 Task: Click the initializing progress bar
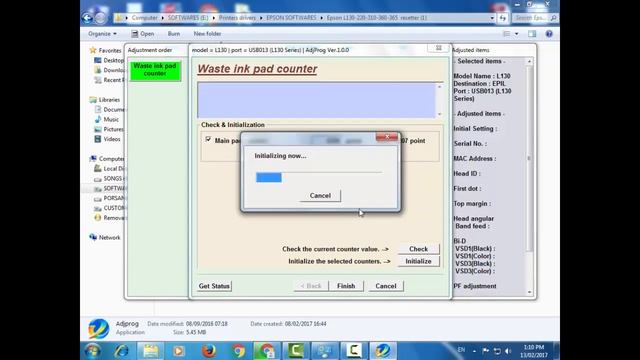point(319,177)
